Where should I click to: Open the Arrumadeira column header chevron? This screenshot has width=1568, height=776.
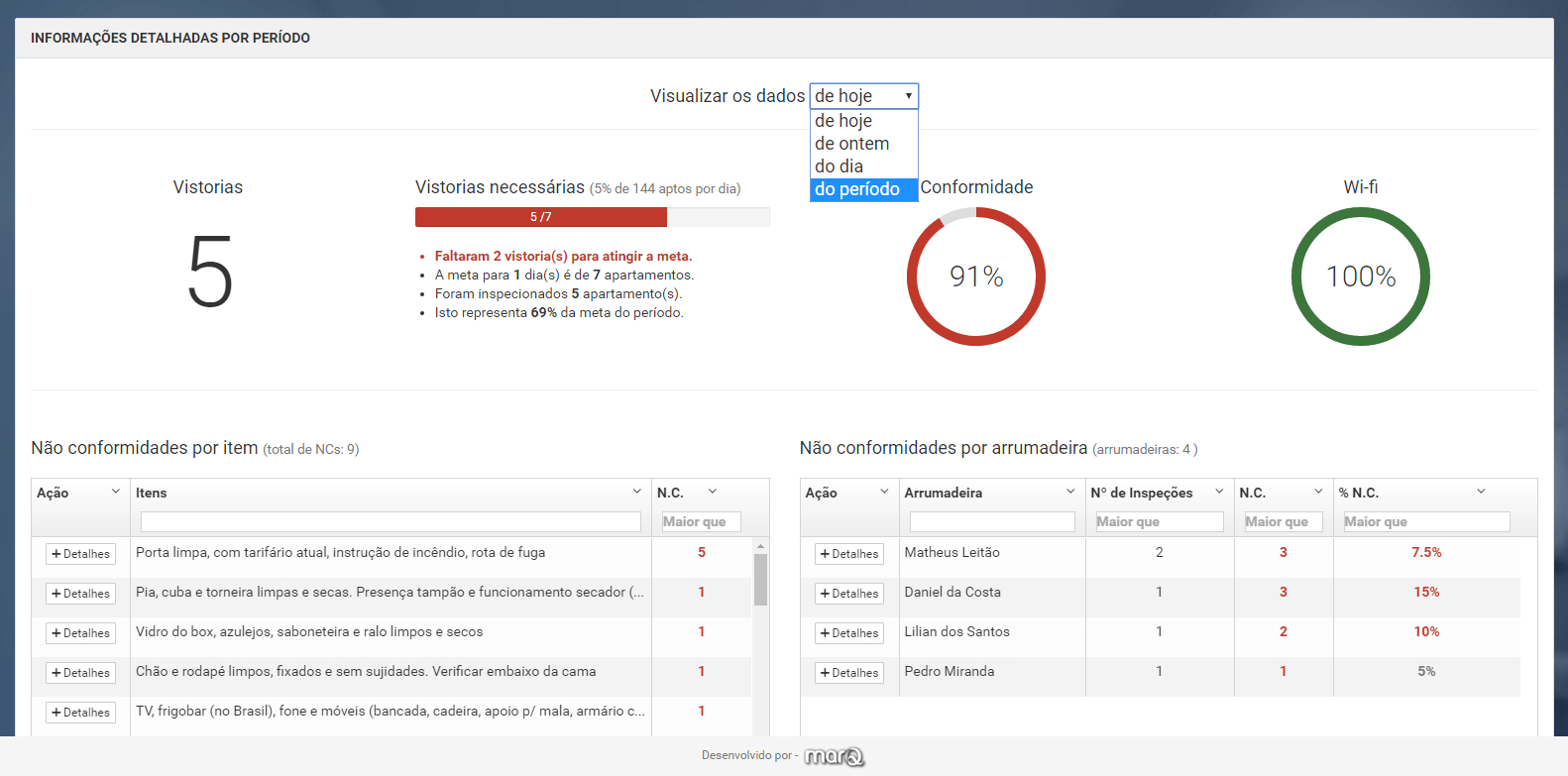click(x=1070, y=492)
